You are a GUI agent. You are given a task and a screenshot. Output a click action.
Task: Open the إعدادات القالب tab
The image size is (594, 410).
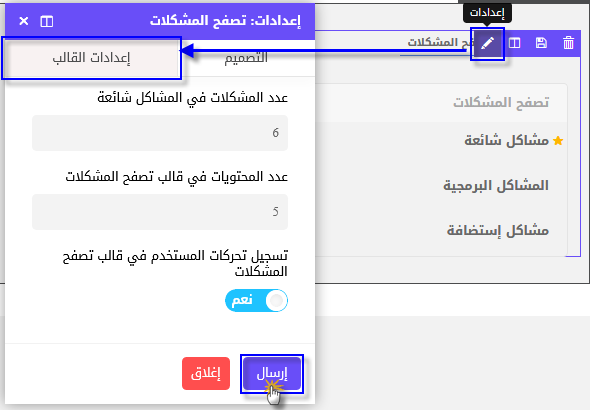click(x=91, y=58)
